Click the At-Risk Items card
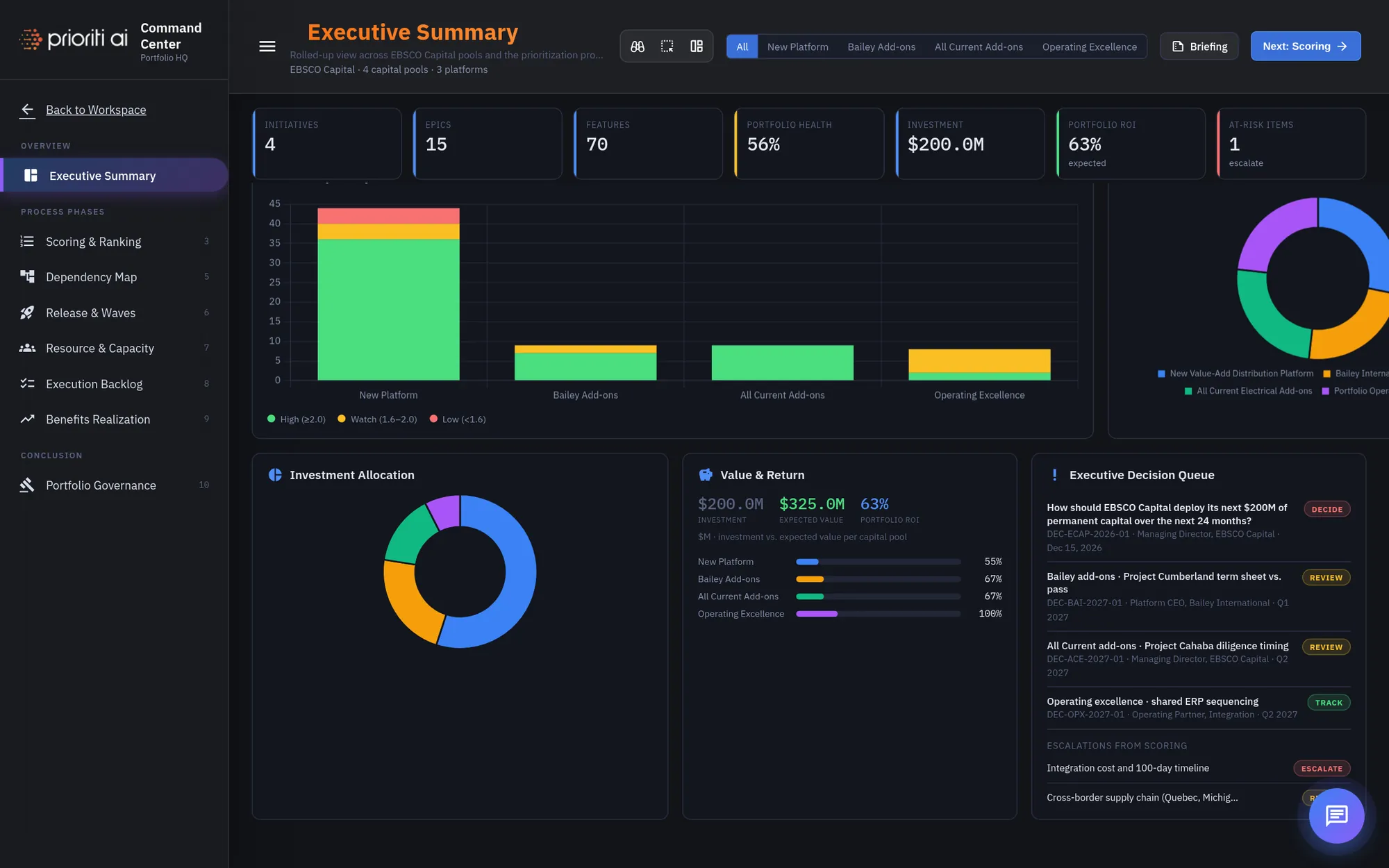 pos(1291,144)
